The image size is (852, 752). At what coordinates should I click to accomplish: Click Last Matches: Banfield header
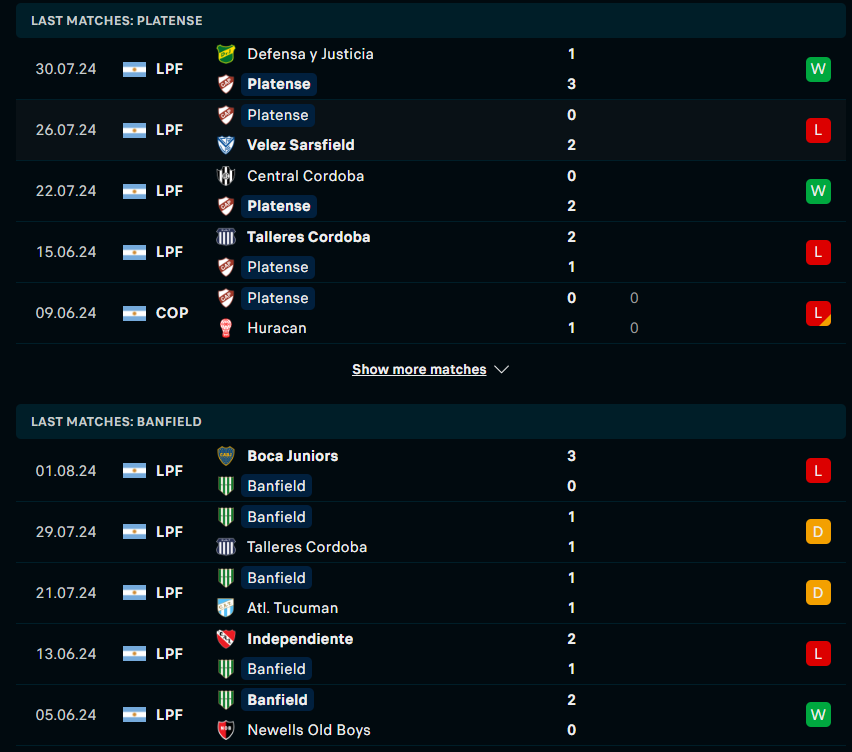point(116,422)
